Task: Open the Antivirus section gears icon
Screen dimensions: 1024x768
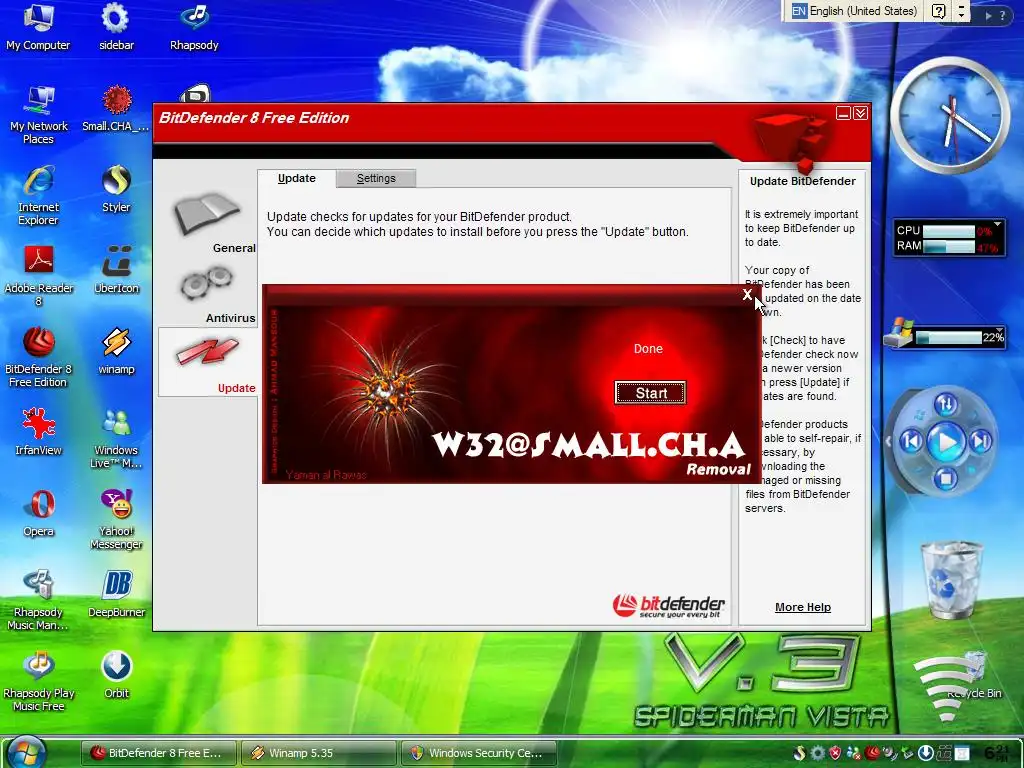Action: (x=206, y=283)
